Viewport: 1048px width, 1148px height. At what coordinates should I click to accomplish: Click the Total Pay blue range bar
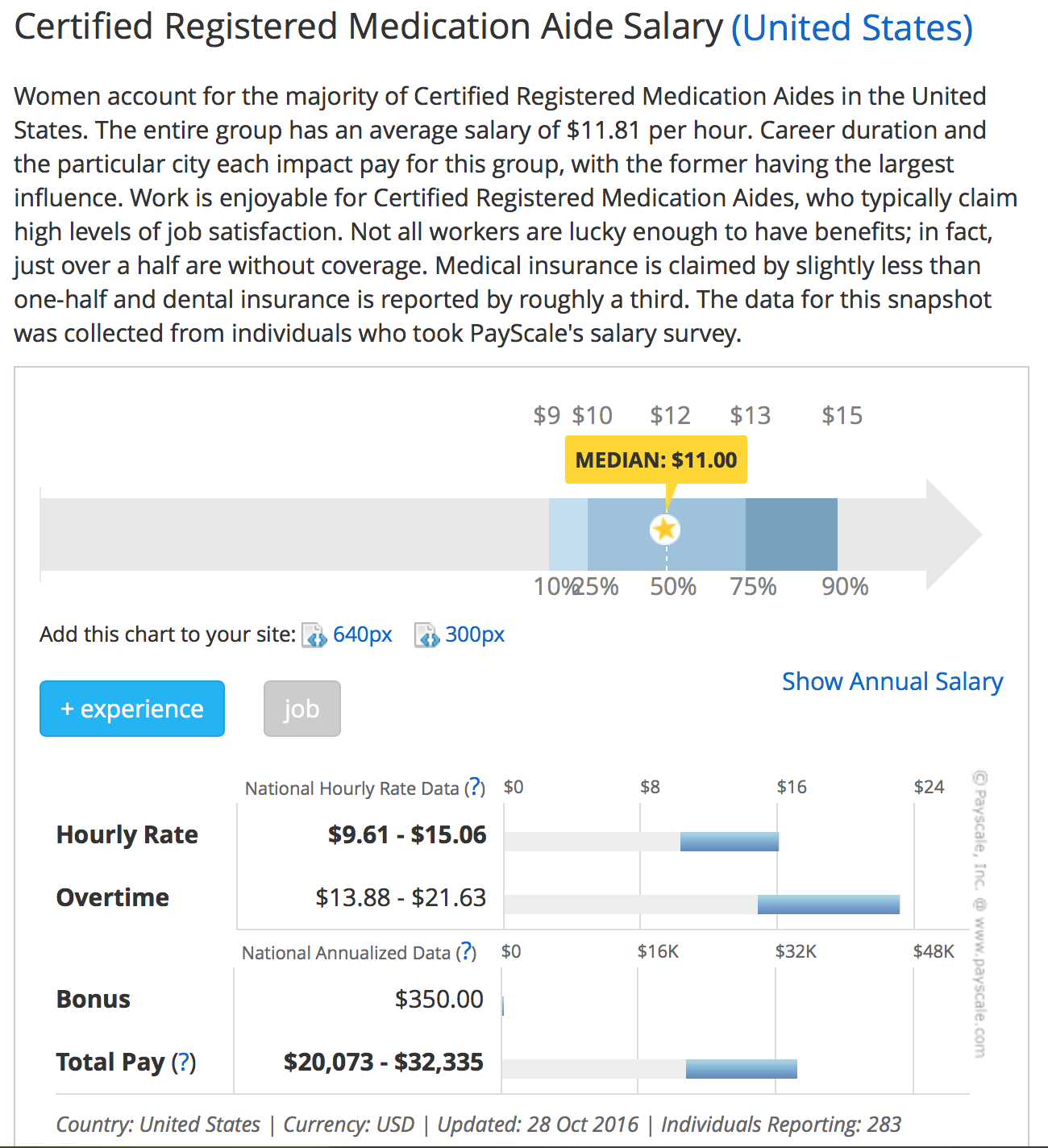click(x=741, y=1068)
